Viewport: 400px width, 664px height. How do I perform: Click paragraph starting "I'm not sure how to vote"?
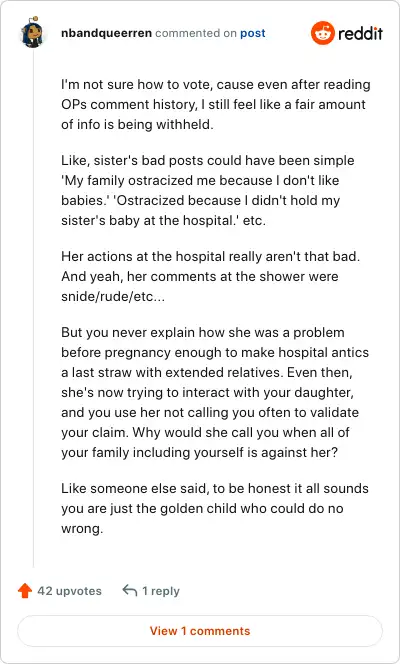click(216, 104)
